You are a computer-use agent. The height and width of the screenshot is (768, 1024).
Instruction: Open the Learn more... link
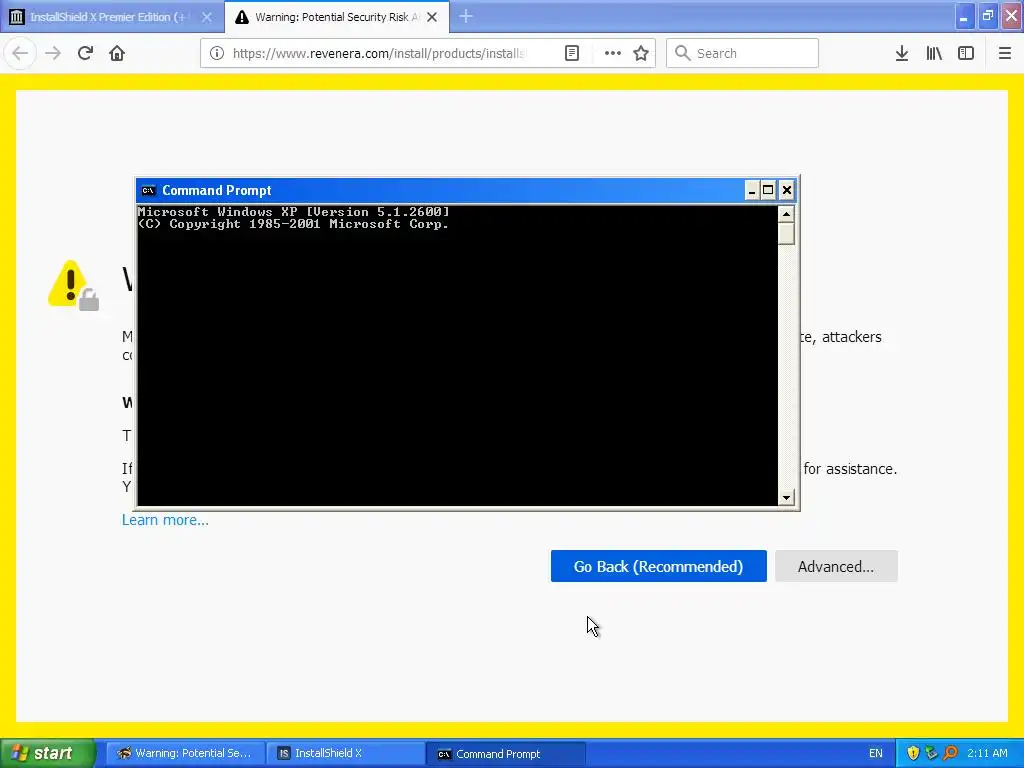[x=165, y=520]
